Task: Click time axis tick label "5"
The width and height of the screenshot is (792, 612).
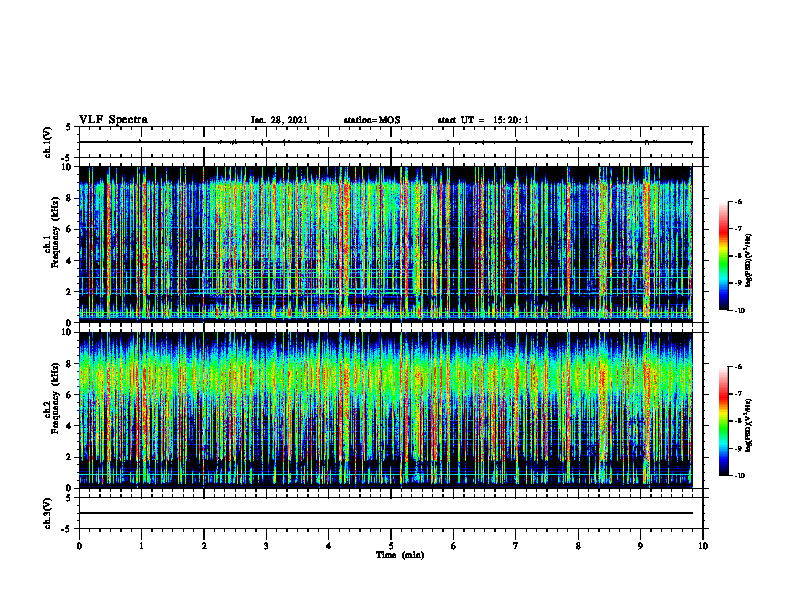Action: (x=391, y=546)
